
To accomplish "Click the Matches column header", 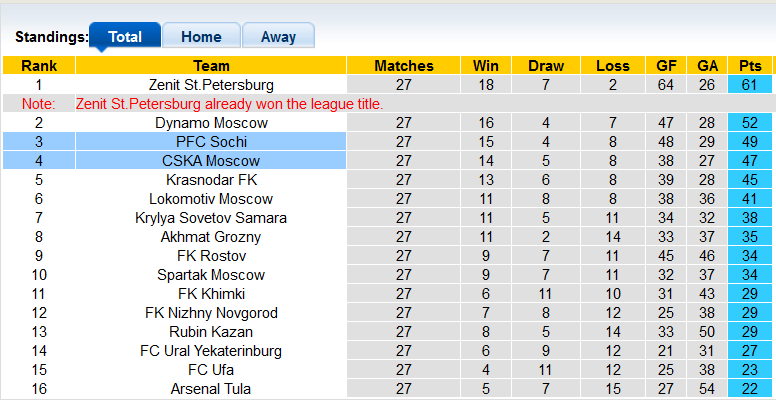I will 404,66.
